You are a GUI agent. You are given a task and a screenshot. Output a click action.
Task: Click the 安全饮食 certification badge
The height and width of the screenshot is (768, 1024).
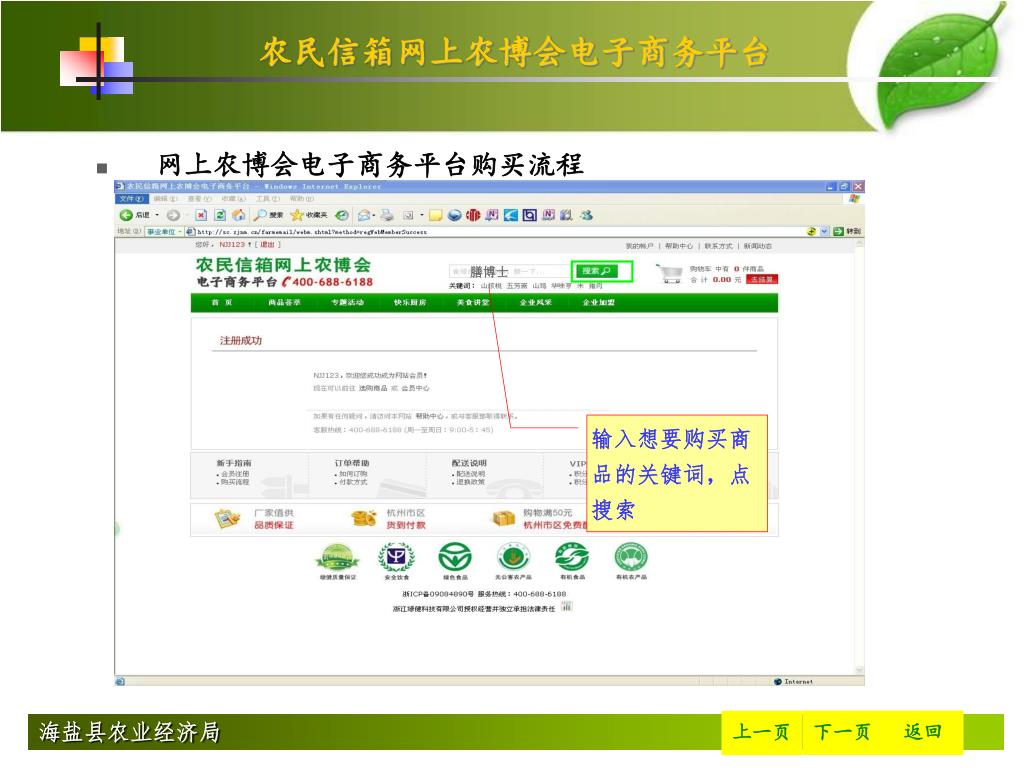(396, 558)
